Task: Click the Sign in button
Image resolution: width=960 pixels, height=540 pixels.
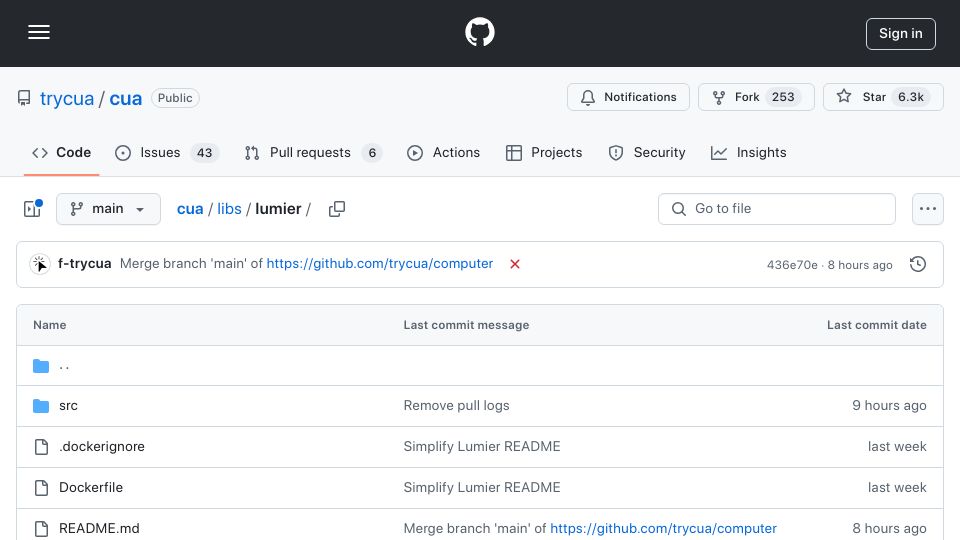Action: pos(900,34)
